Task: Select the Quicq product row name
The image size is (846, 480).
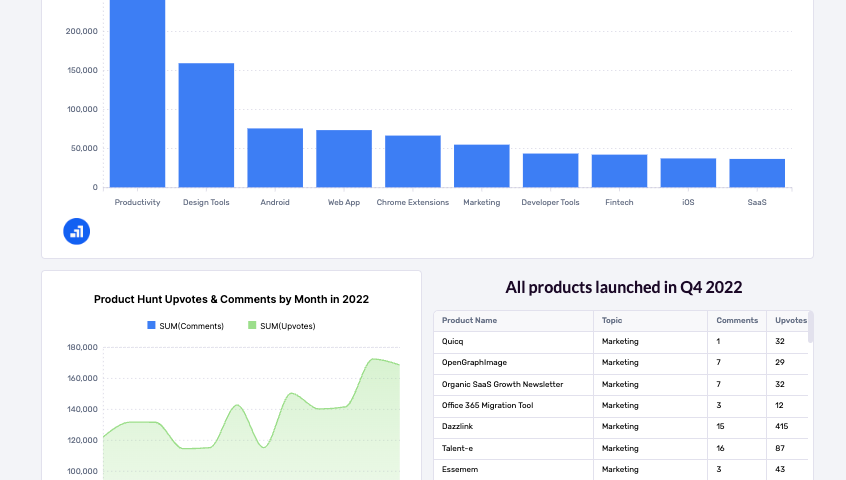Action: [452, 341]
